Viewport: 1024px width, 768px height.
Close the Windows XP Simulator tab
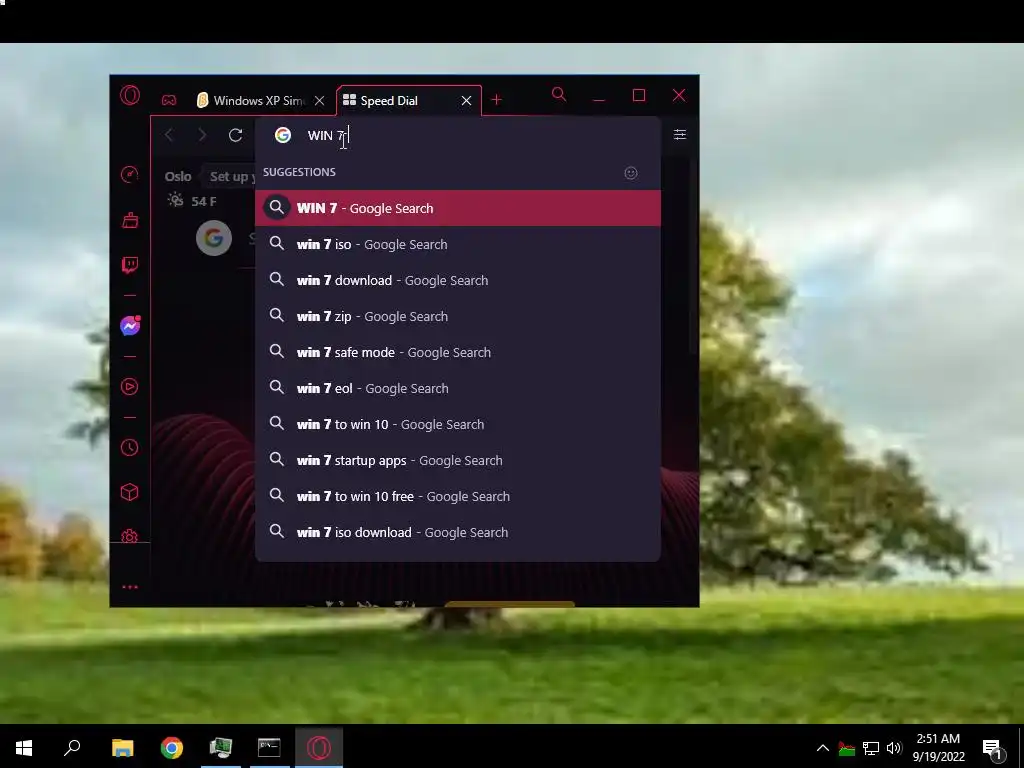click(319, 101)
